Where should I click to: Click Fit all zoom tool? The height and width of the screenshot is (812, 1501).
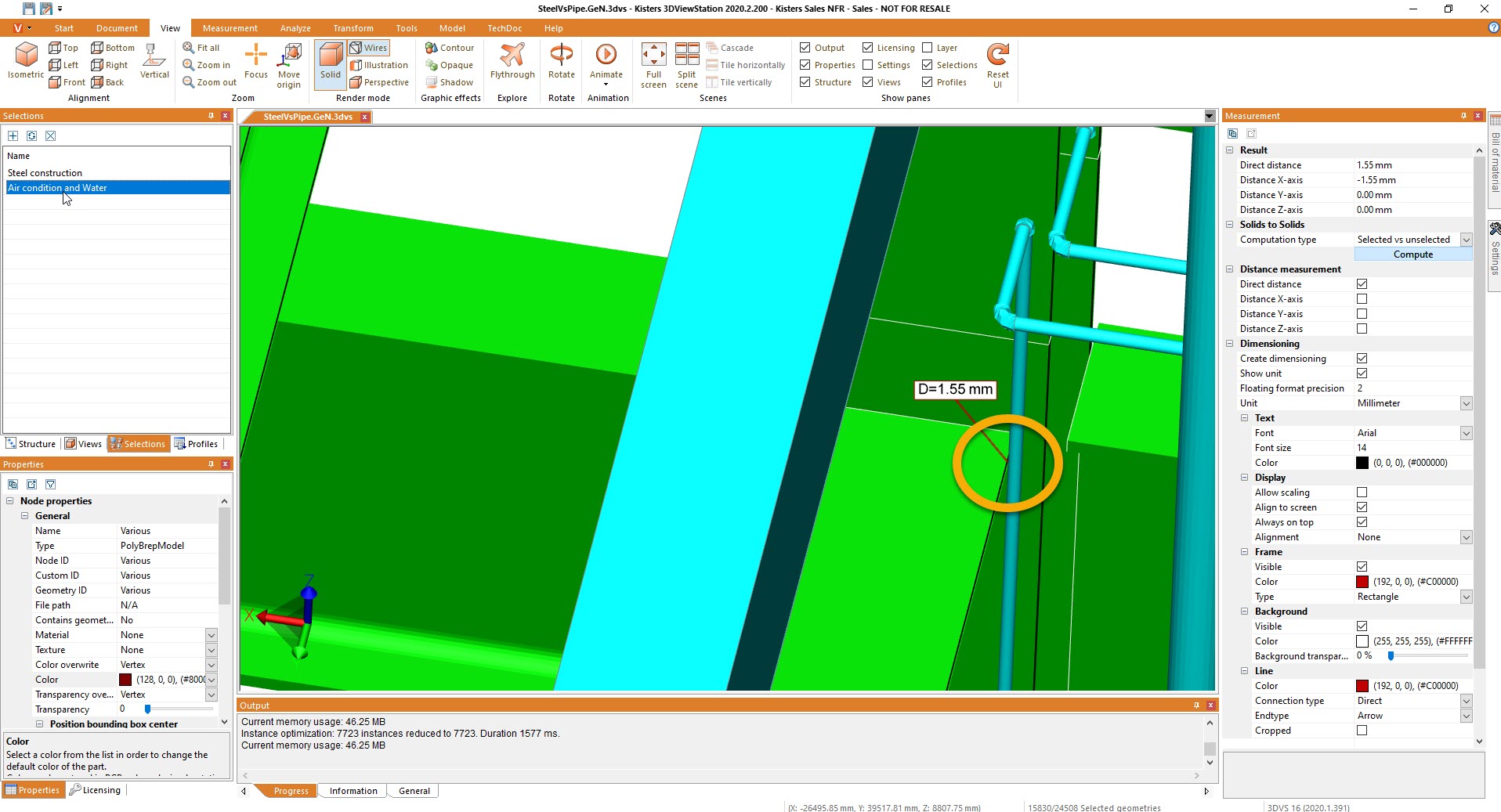pyautogui.click(x=201, y=48)
